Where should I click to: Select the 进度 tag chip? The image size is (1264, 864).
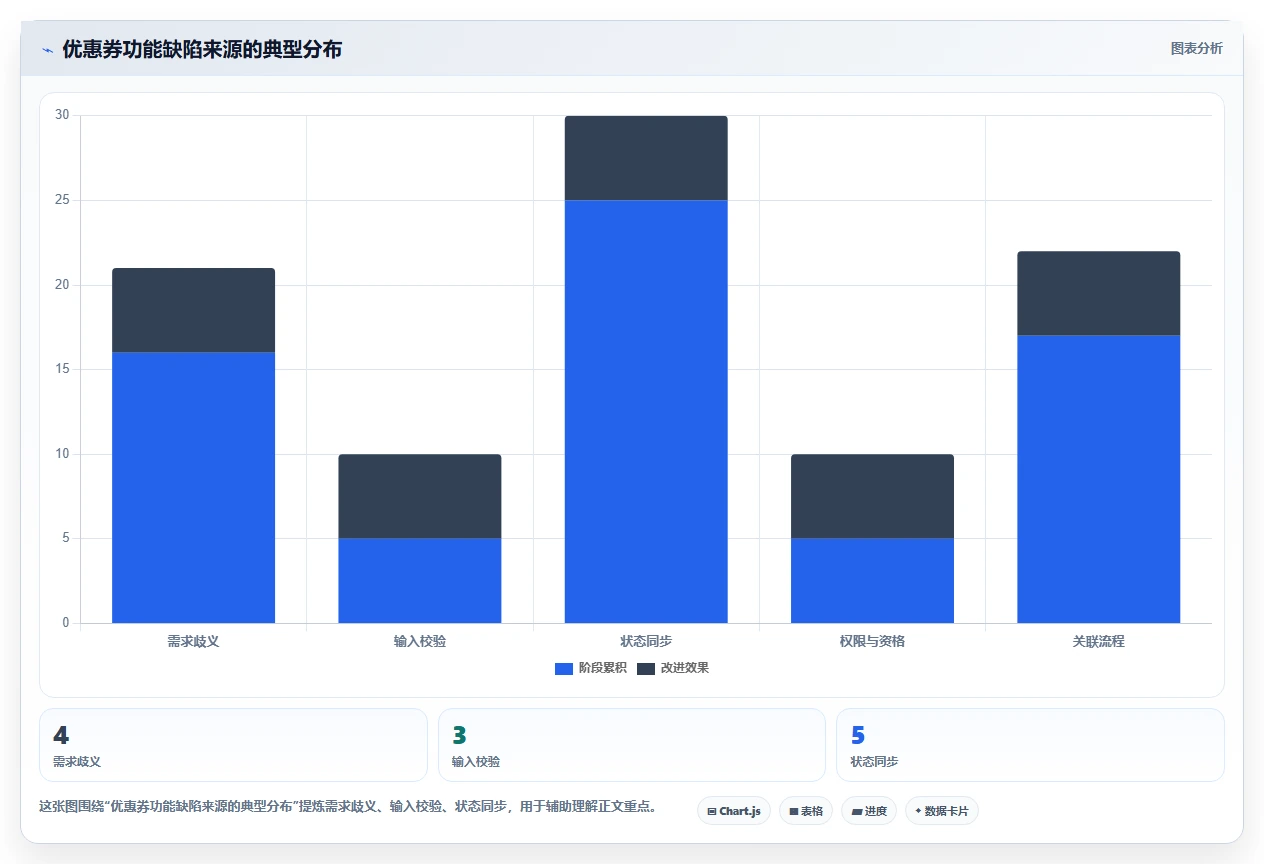(869, 811)
